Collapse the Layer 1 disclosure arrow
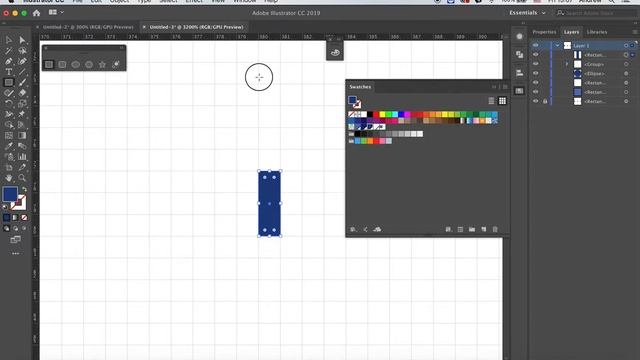This screenshot has height=360, width=640. coord(558,45)
